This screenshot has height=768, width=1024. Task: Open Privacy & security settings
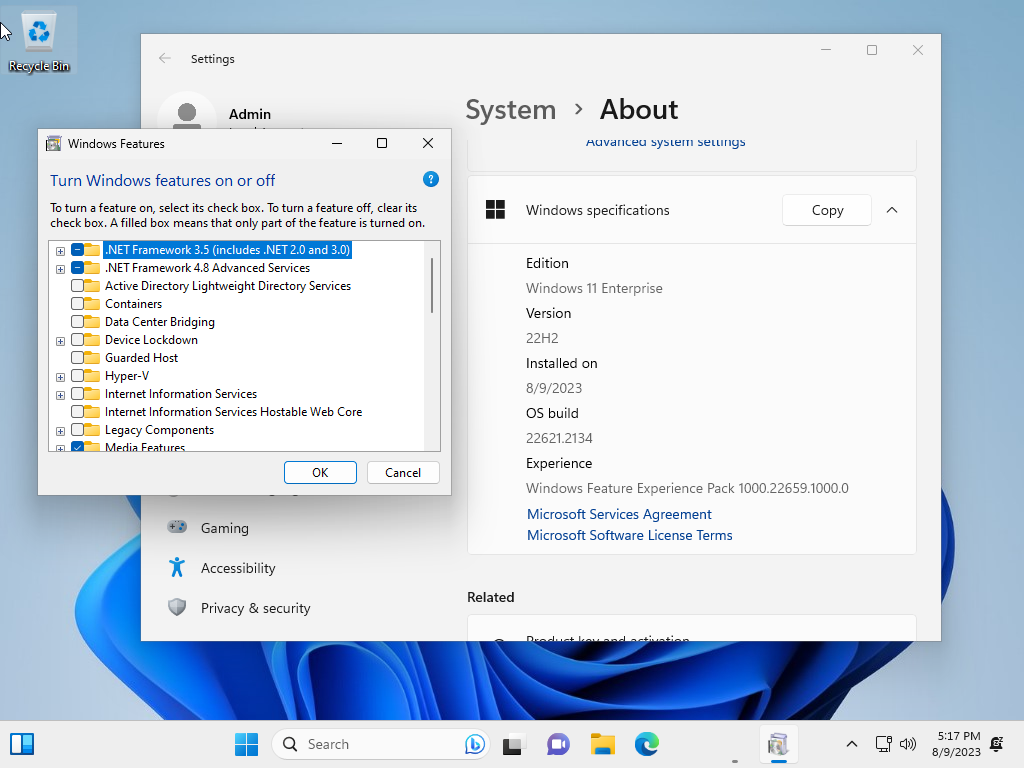pos(255,608)
